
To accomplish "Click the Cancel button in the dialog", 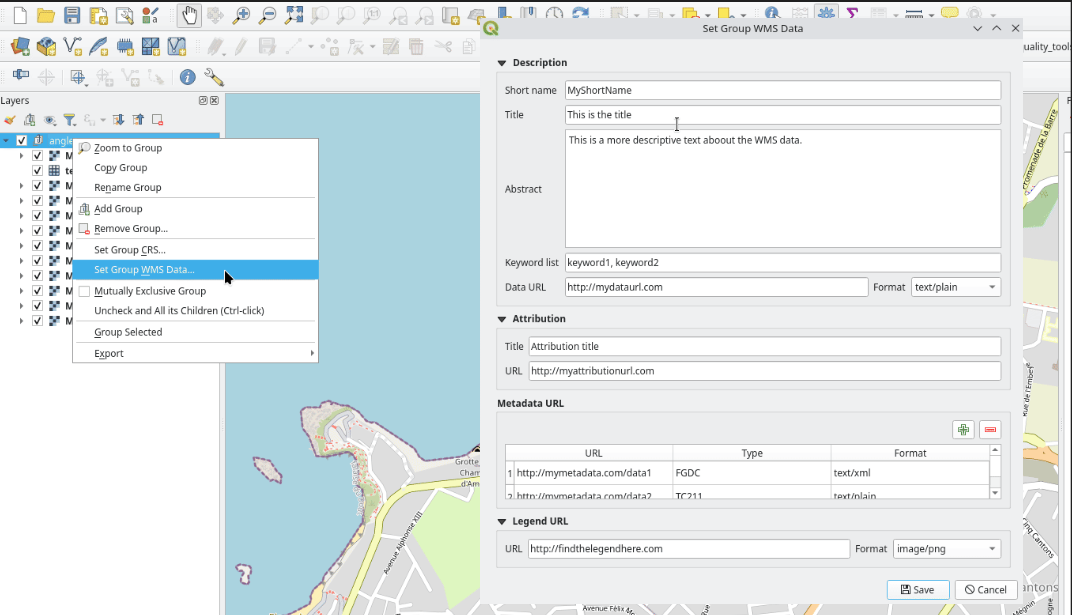I will click(x=985, y=590).
